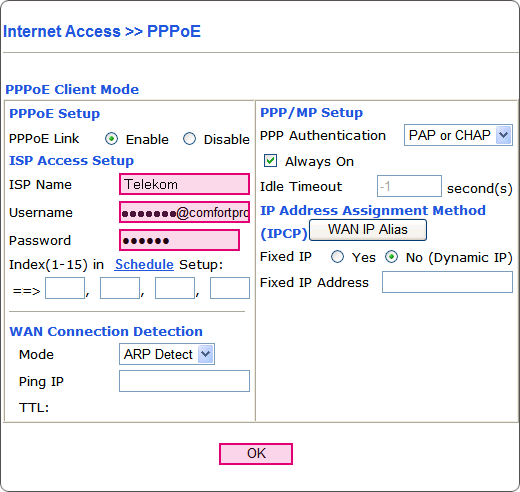Focus the ISP Name text field
The image size is (520, 492).
tap(184, 184)
